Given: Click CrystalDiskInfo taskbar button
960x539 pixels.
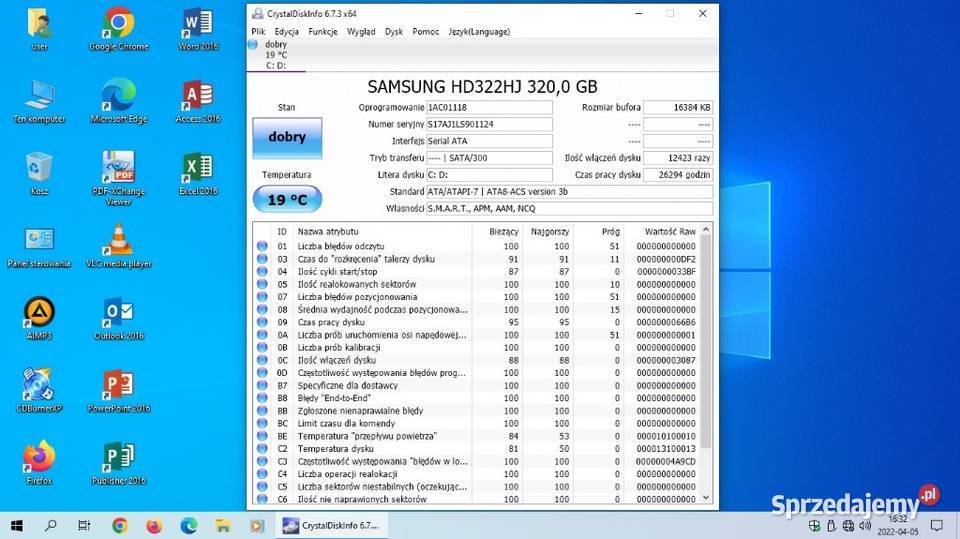Looking at the screenshot, I should [331, 526].
